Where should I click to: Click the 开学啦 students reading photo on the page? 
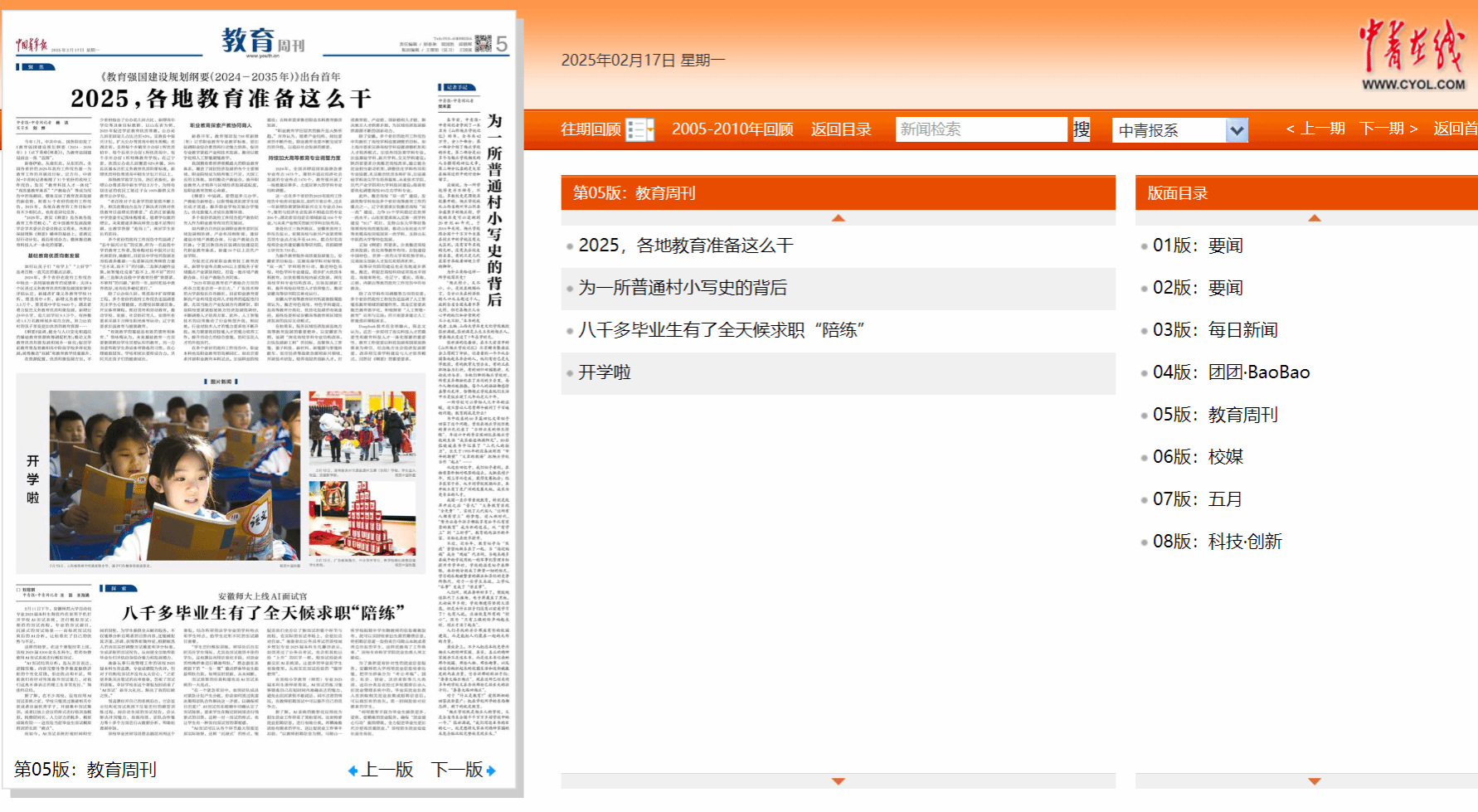pyautogui.click(x=175, y=475)
